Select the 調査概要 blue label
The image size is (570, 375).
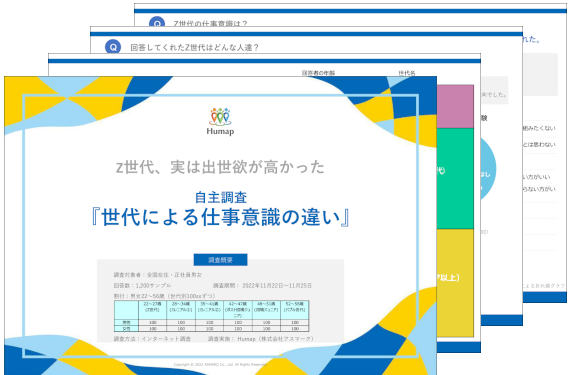tap(220, 260)
